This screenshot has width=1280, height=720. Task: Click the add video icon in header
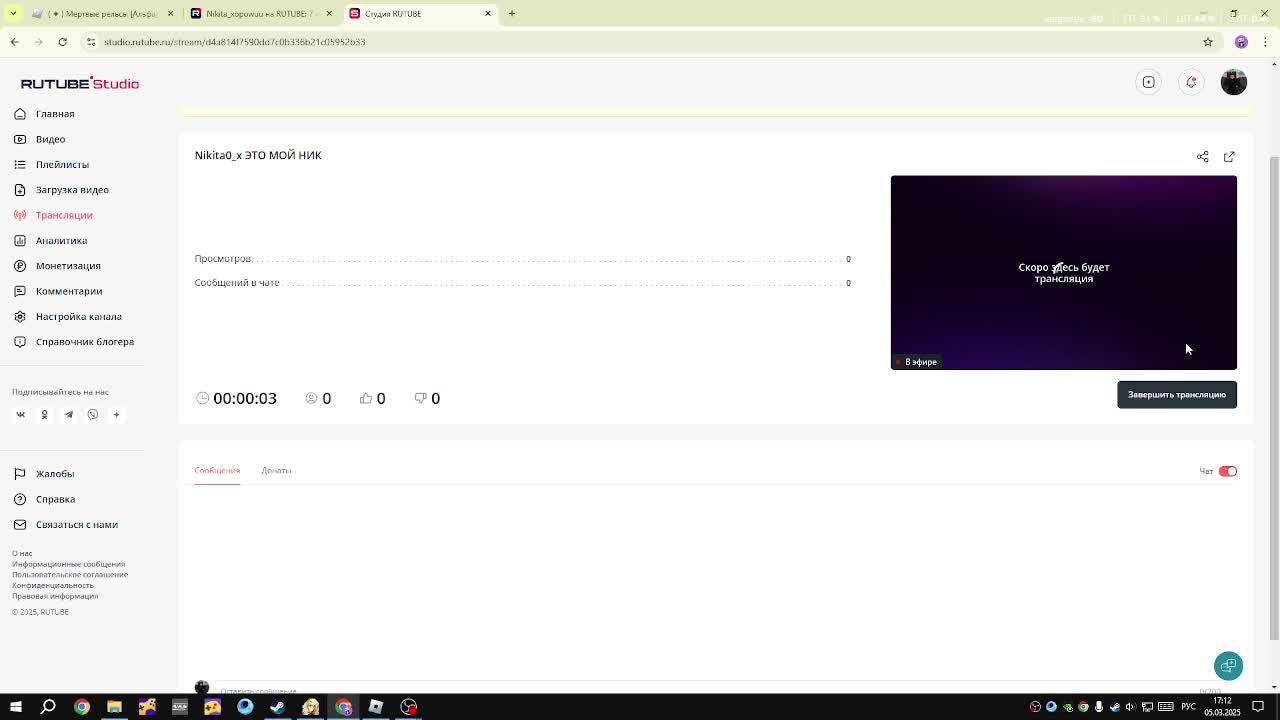tap(1149, 82)
